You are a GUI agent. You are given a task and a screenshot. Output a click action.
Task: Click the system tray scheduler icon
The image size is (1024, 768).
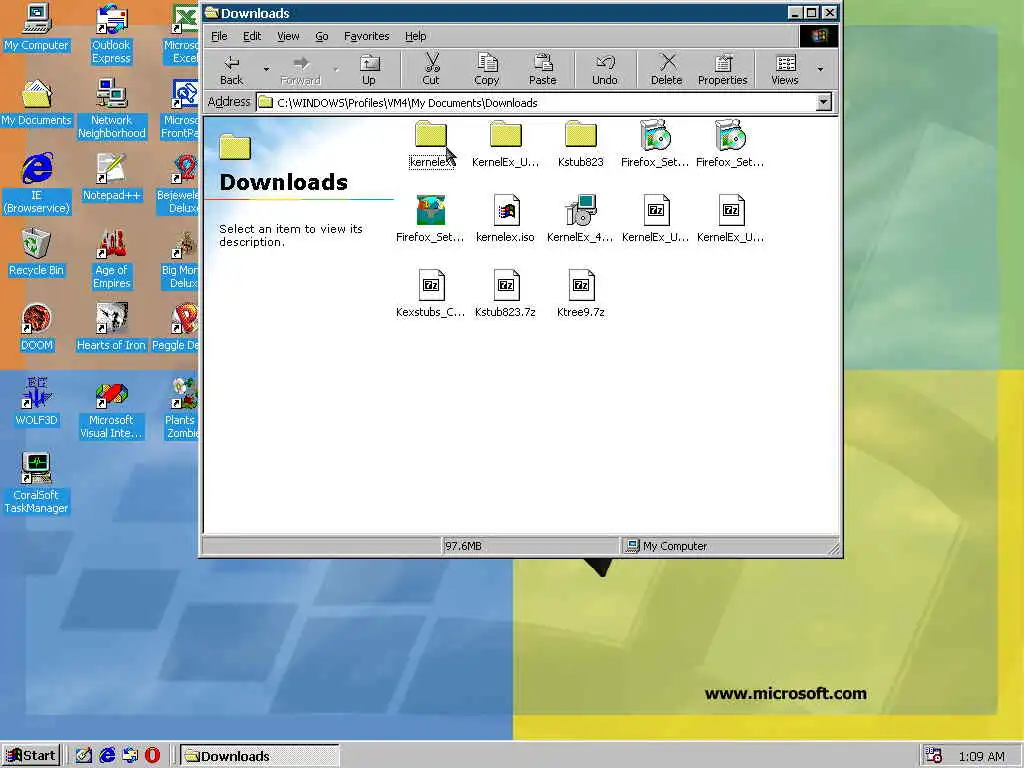point(933,756)
